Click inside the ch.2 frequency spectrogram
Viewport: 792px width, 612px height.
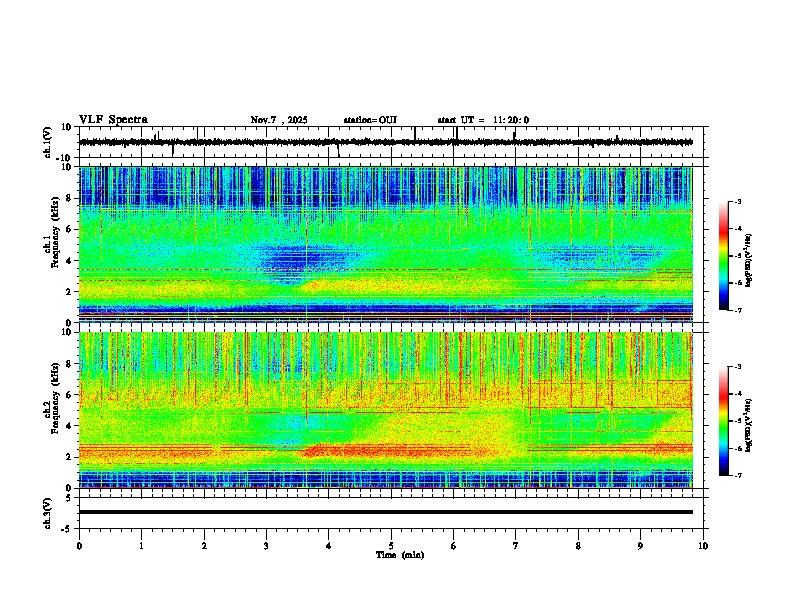(386, 410)
